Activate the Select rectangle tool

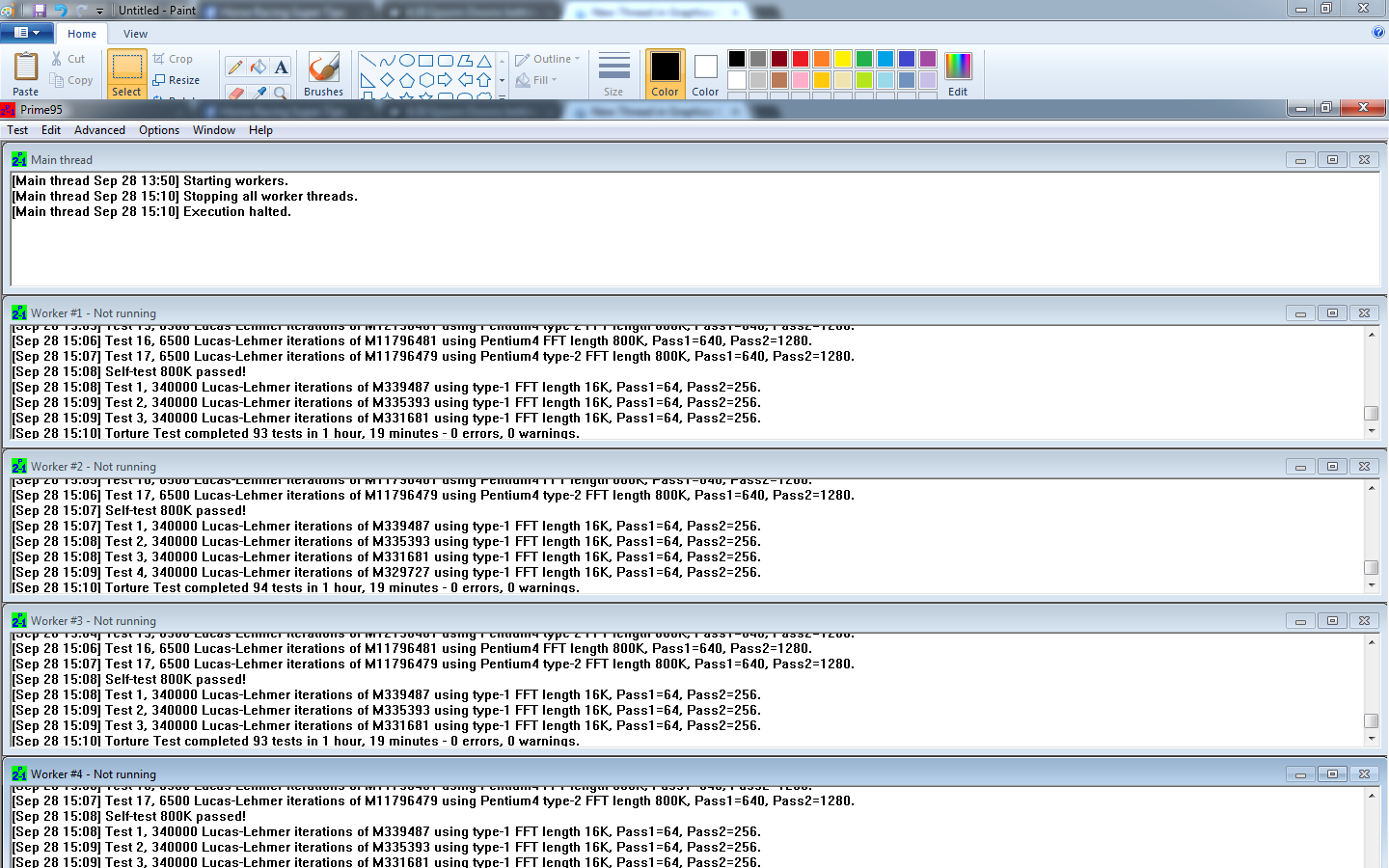tap(126, 74)
